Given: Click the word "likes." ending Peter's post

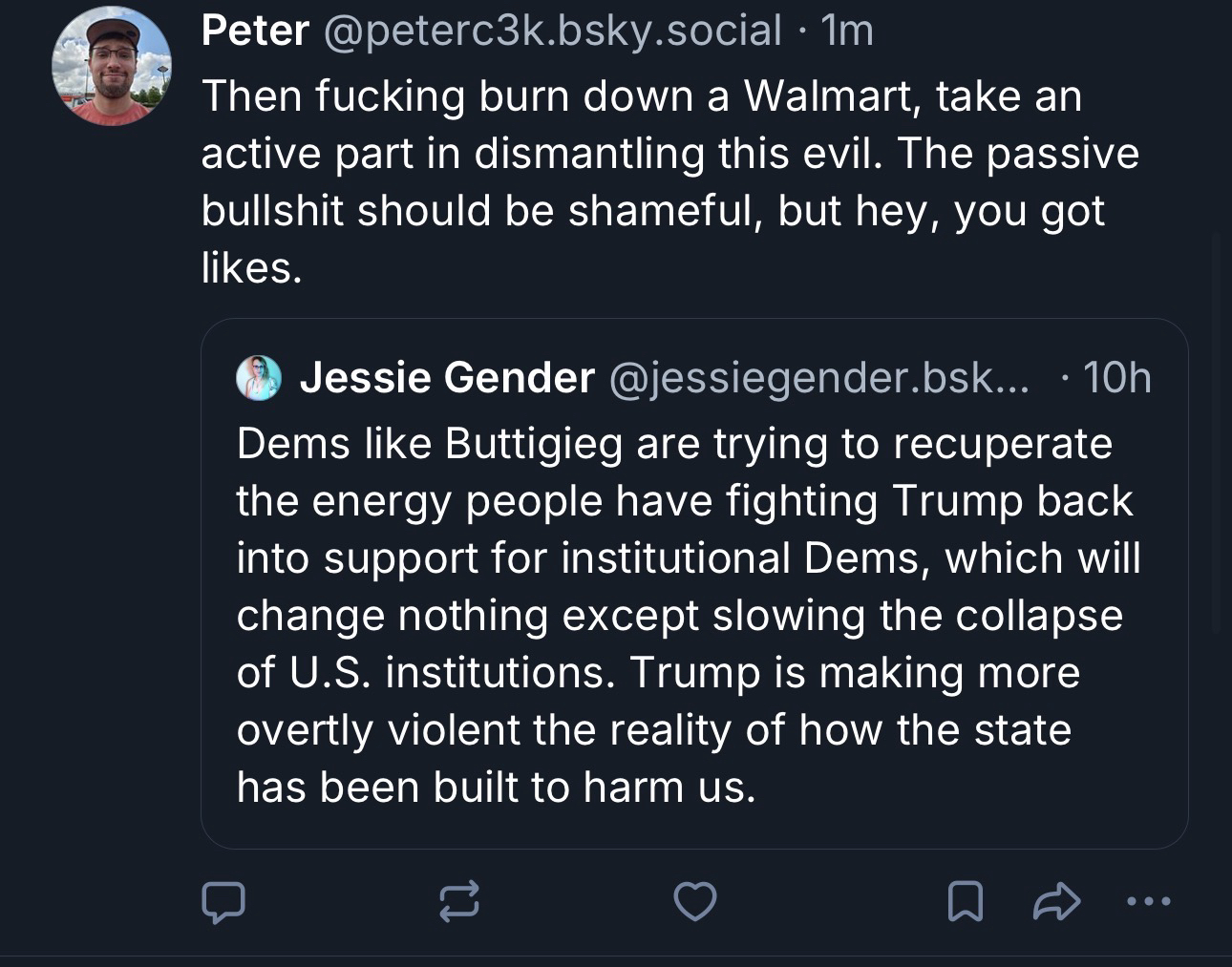Looking at the screenshot, I should pos(252,268).
